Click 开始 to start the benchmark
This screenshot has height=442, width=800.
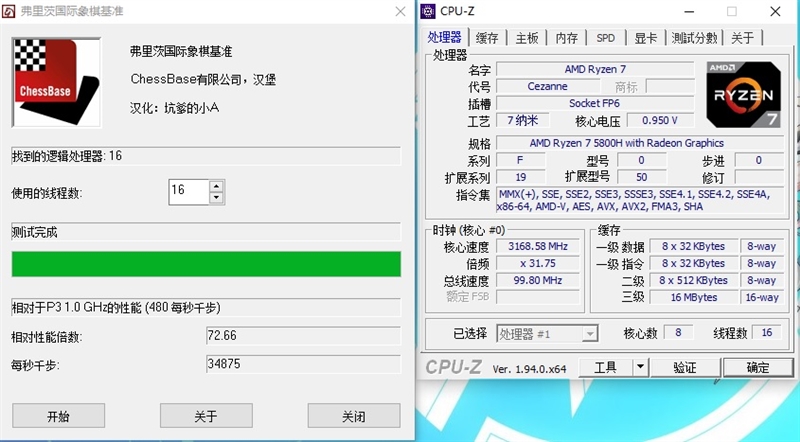(x=58, y=416)
